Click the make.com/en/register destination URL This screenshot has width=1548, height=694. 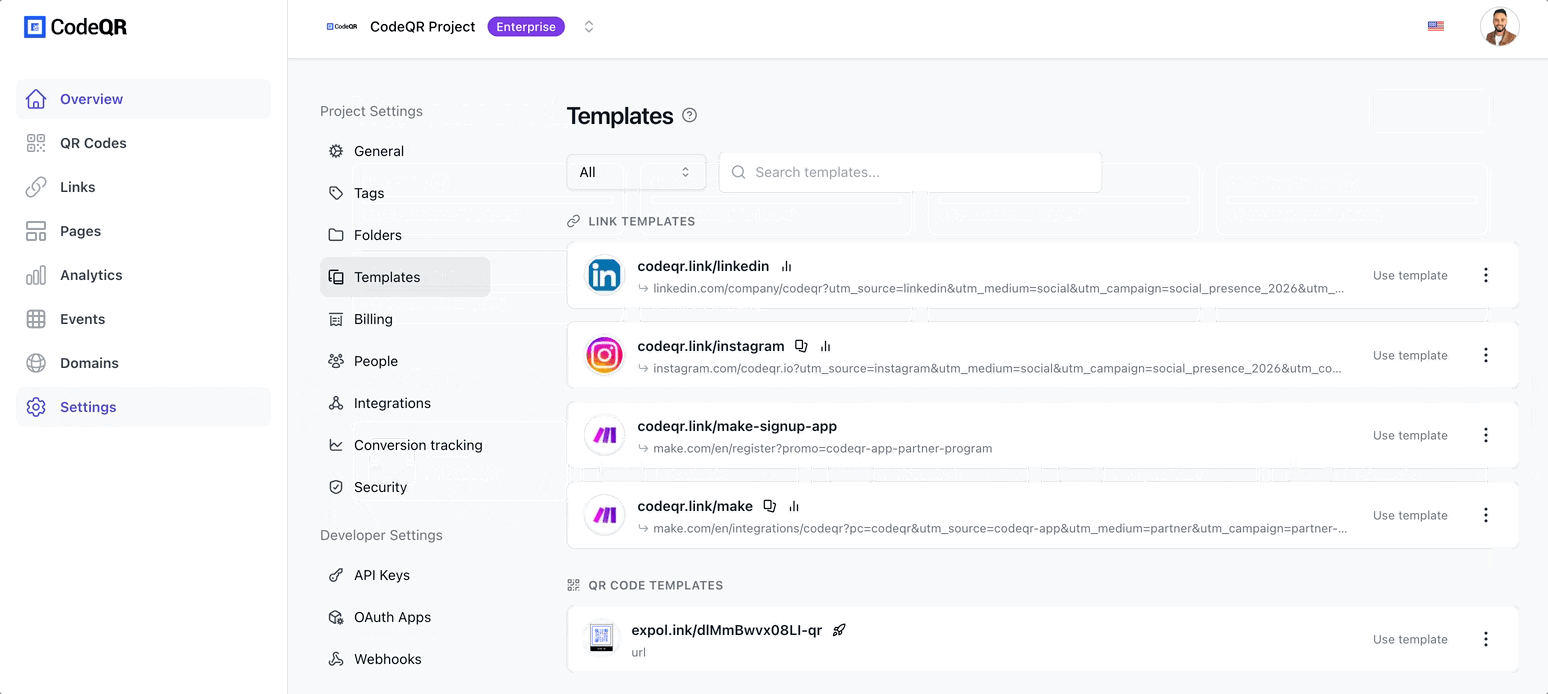click(822, 448)
